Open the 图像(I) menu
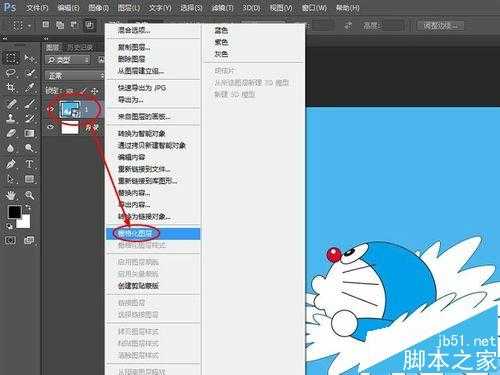500x375 pixels. tap(98, 8)
